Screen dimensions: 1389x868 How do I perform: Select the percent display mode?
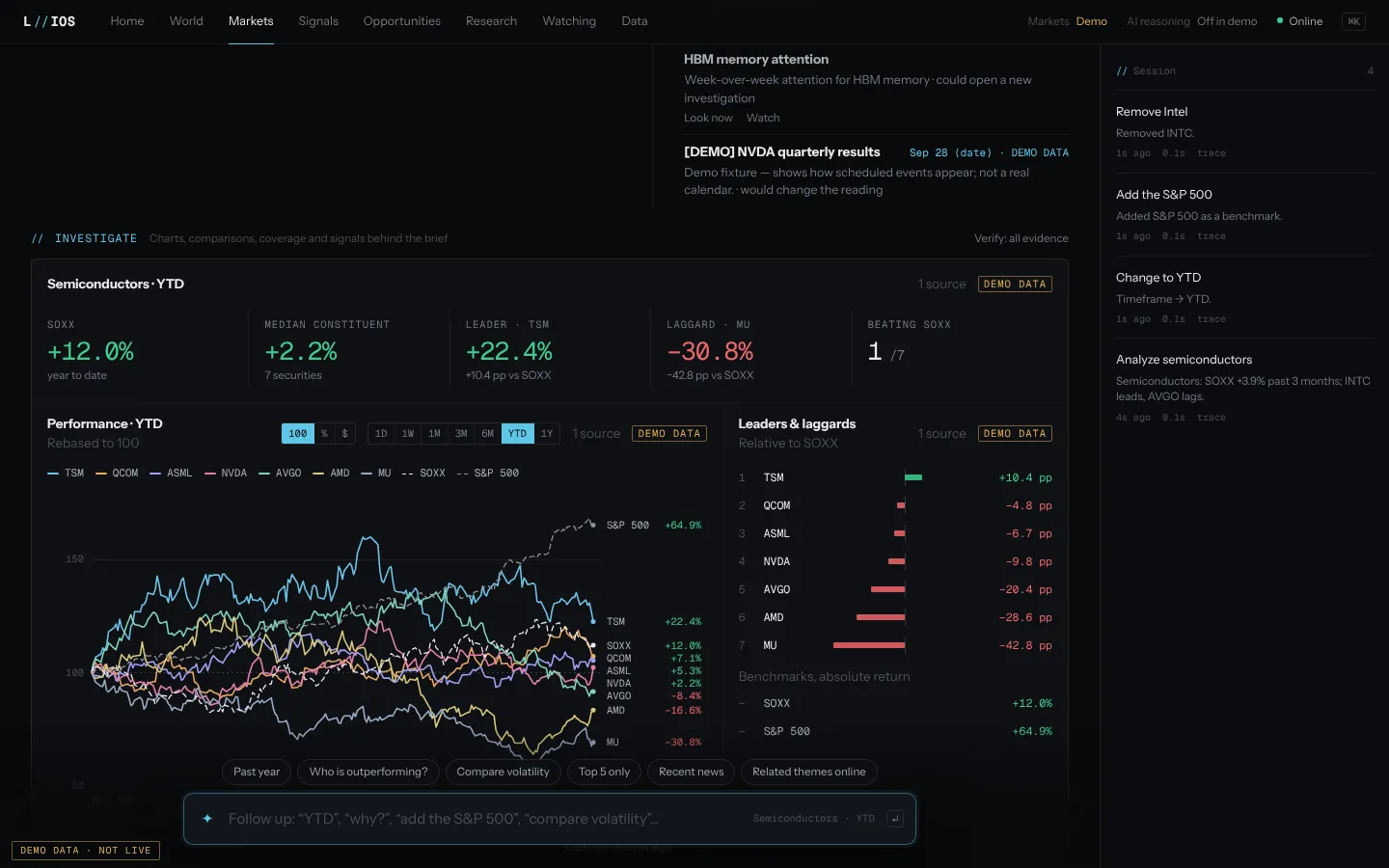(x=324, y=434)
